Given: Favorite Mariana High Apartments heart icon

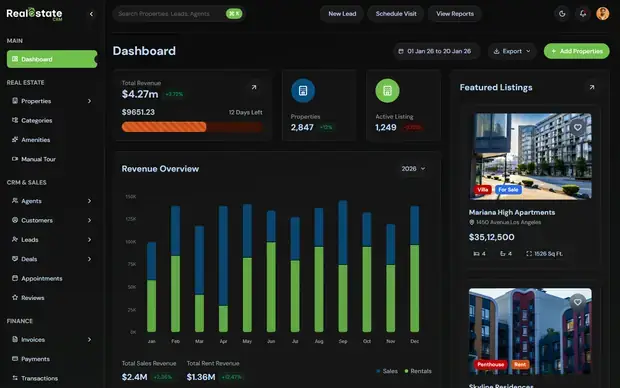Looking at the screenshot, I should [578, 127].
